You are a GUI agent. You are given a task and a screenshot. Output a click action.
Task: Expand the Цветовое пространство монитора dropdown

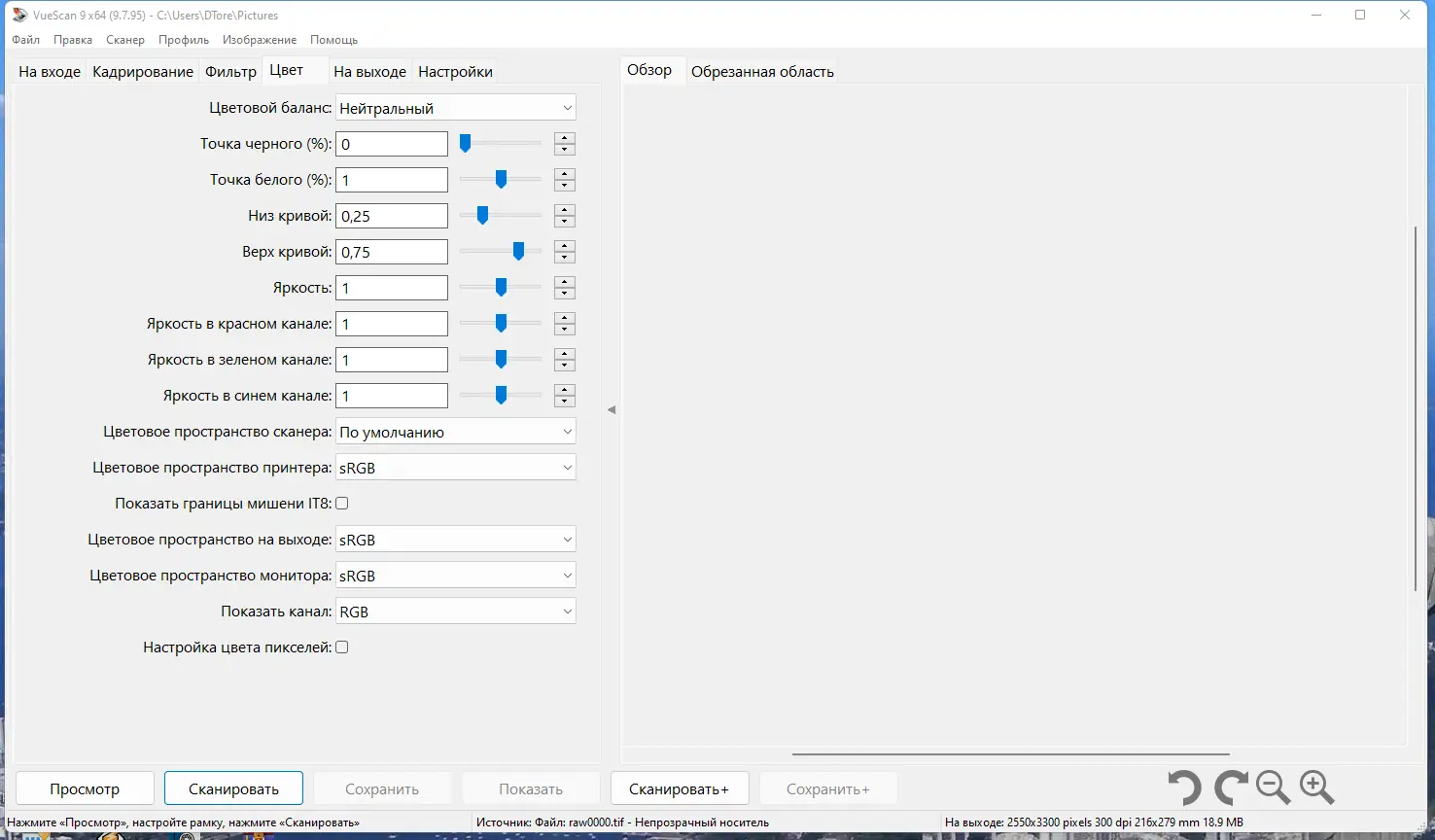point(456,576)
